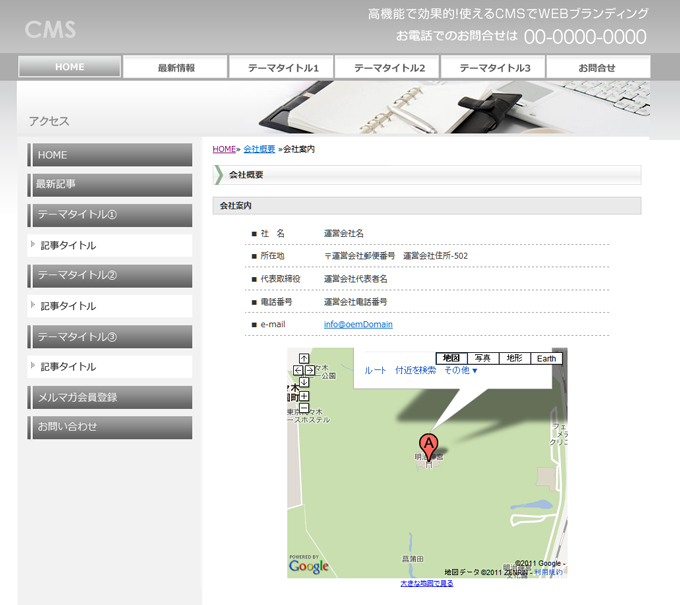The height and width of the screenshot is (605, 680).
Task: Open 最新情報 tab in top navigation
Action: pyautogui.click(x=176, y=68)
